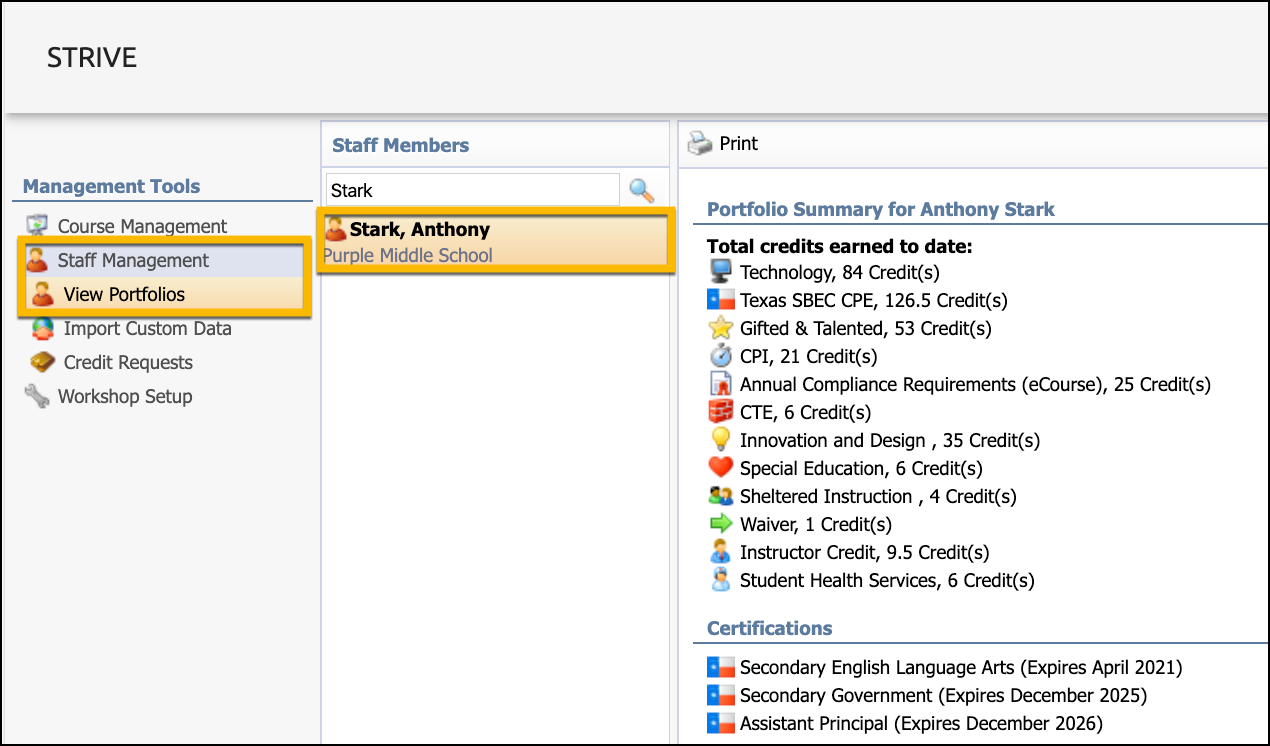Click the Credit Requests book icon

pyautogui.click(x=43, y=362)
